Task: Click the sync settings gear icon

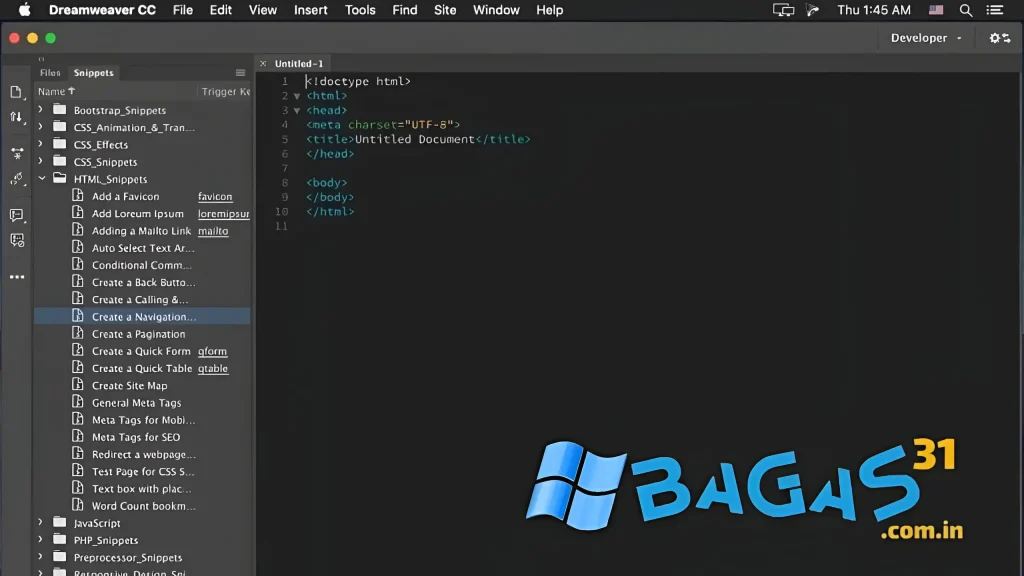Action: 999,38
